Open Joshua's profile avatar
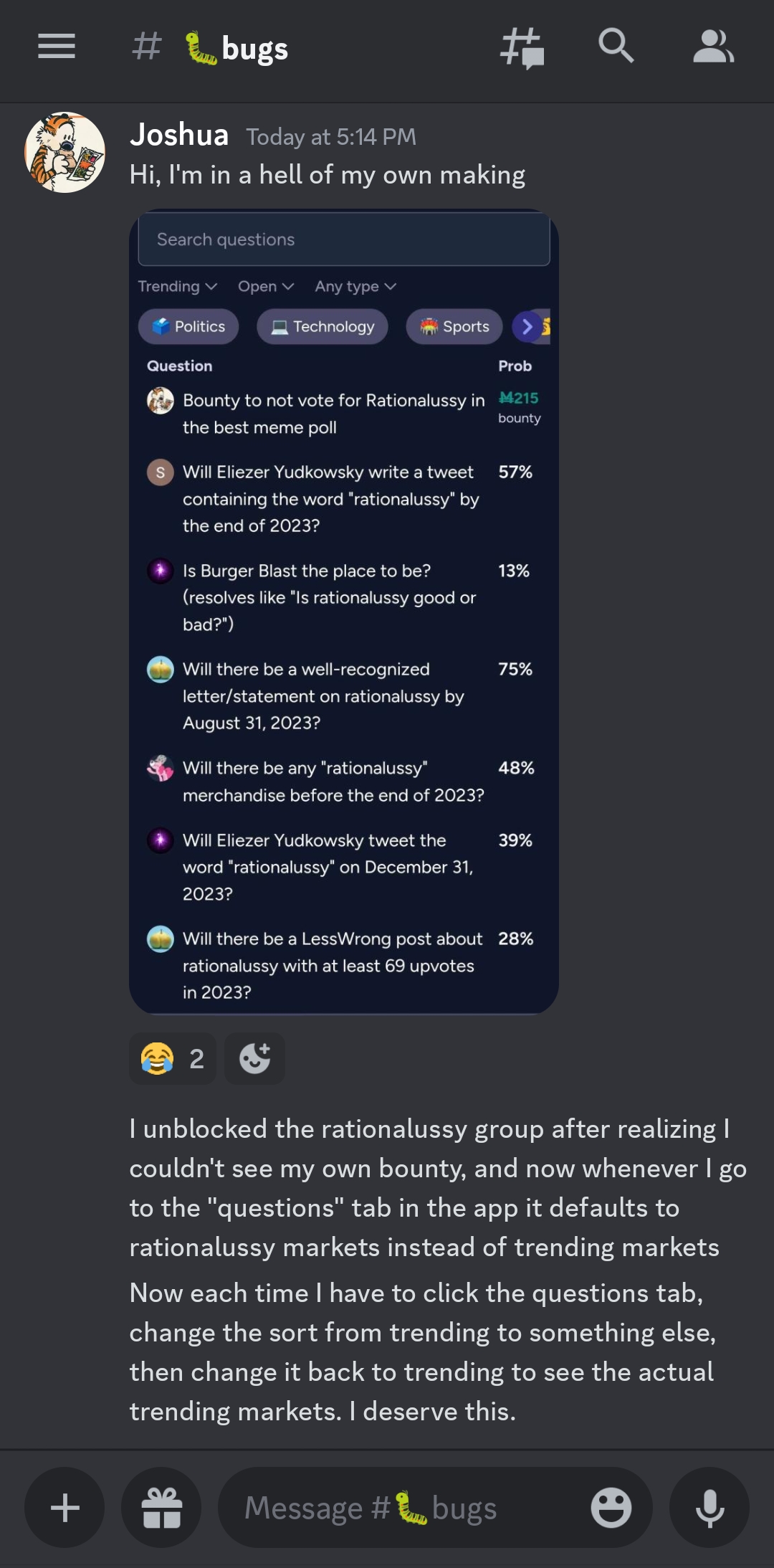The height and width of the screenshot is (1568, 774). [x=65, y=152]
